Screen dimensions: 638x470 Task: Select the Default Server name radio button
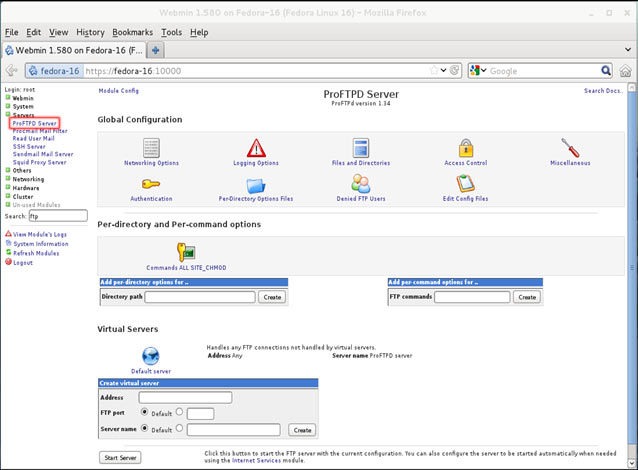click(144, 428)
